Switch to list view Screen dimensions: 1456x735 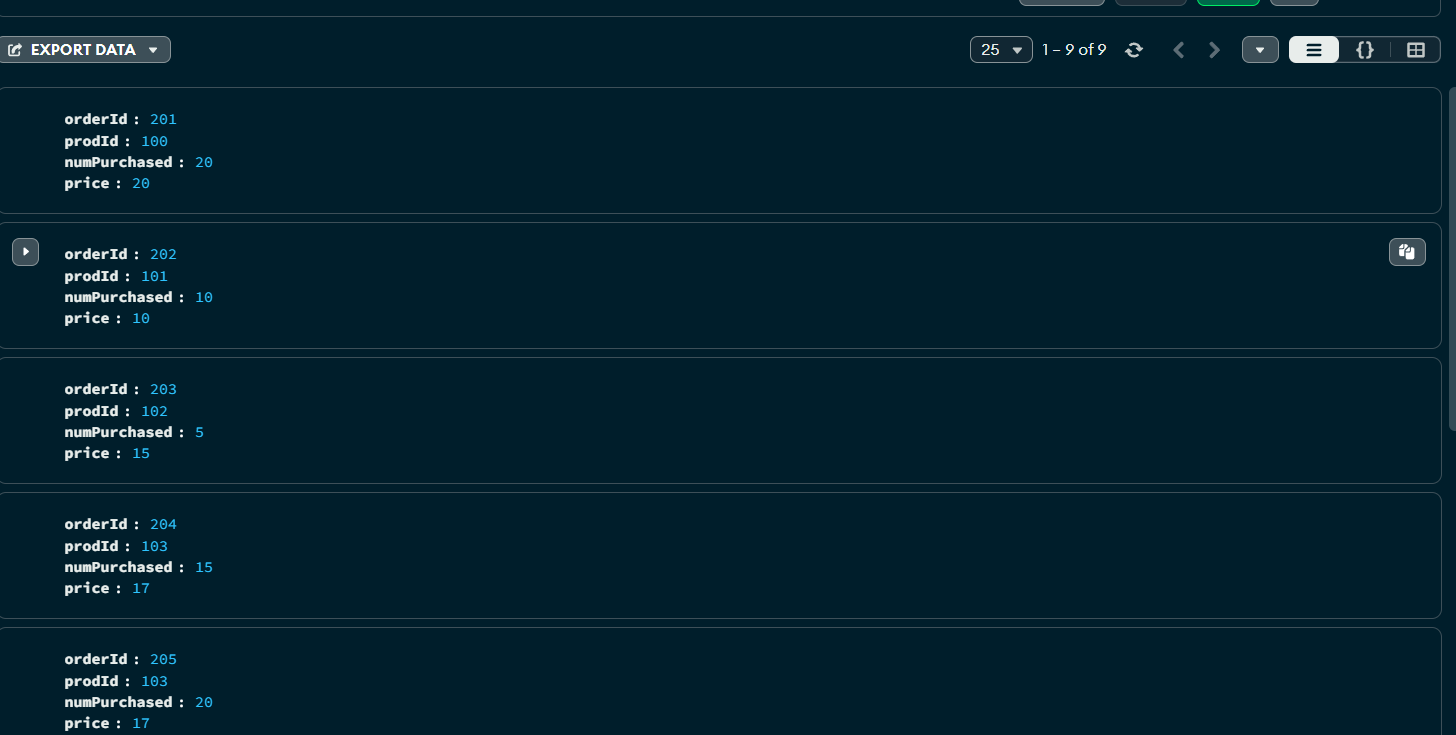[1314, 50]
